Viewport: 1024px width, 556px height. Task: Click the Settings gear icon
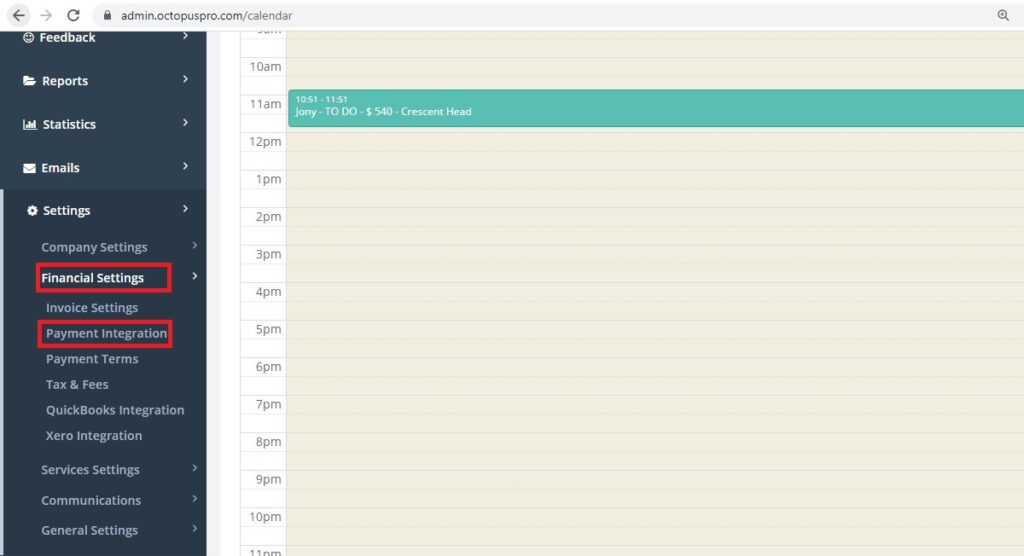coord(32,210)
